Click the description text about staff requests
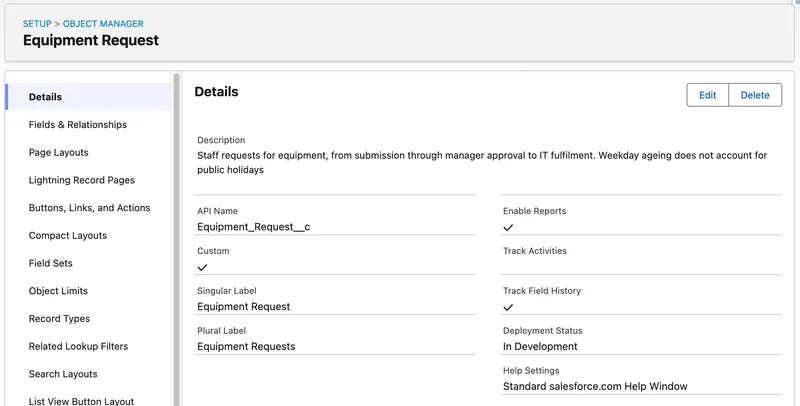Screen dimensions: 800x406 (x=482, y=162)
